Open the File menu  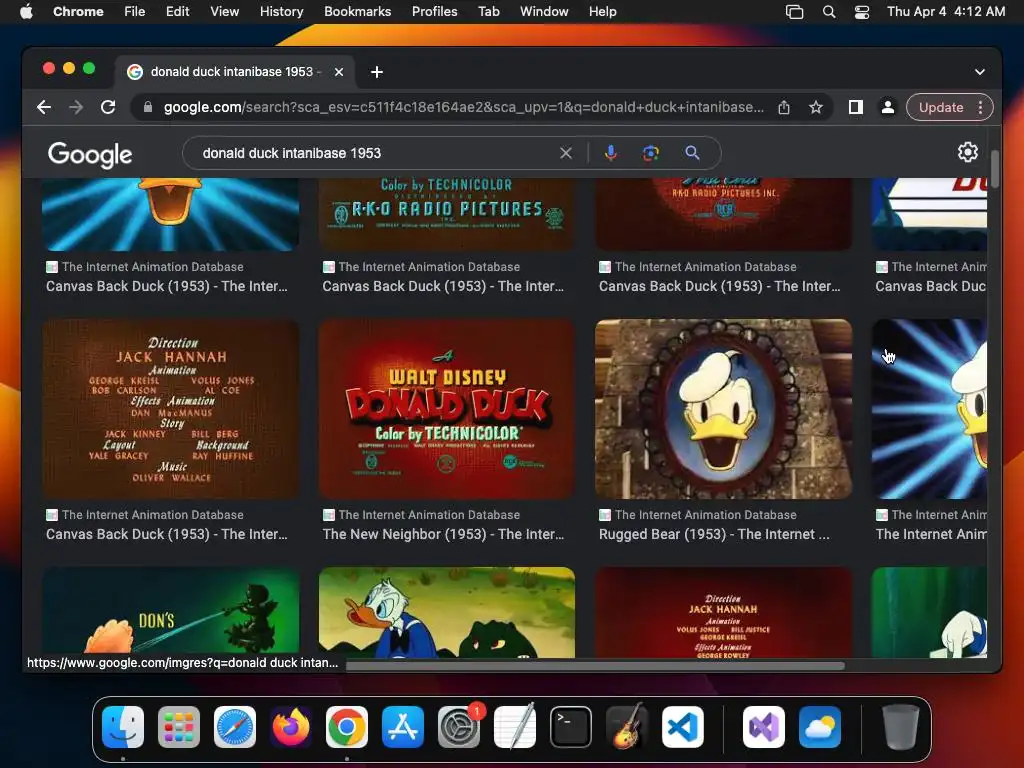pyautogui.click(x=135, y=11)
